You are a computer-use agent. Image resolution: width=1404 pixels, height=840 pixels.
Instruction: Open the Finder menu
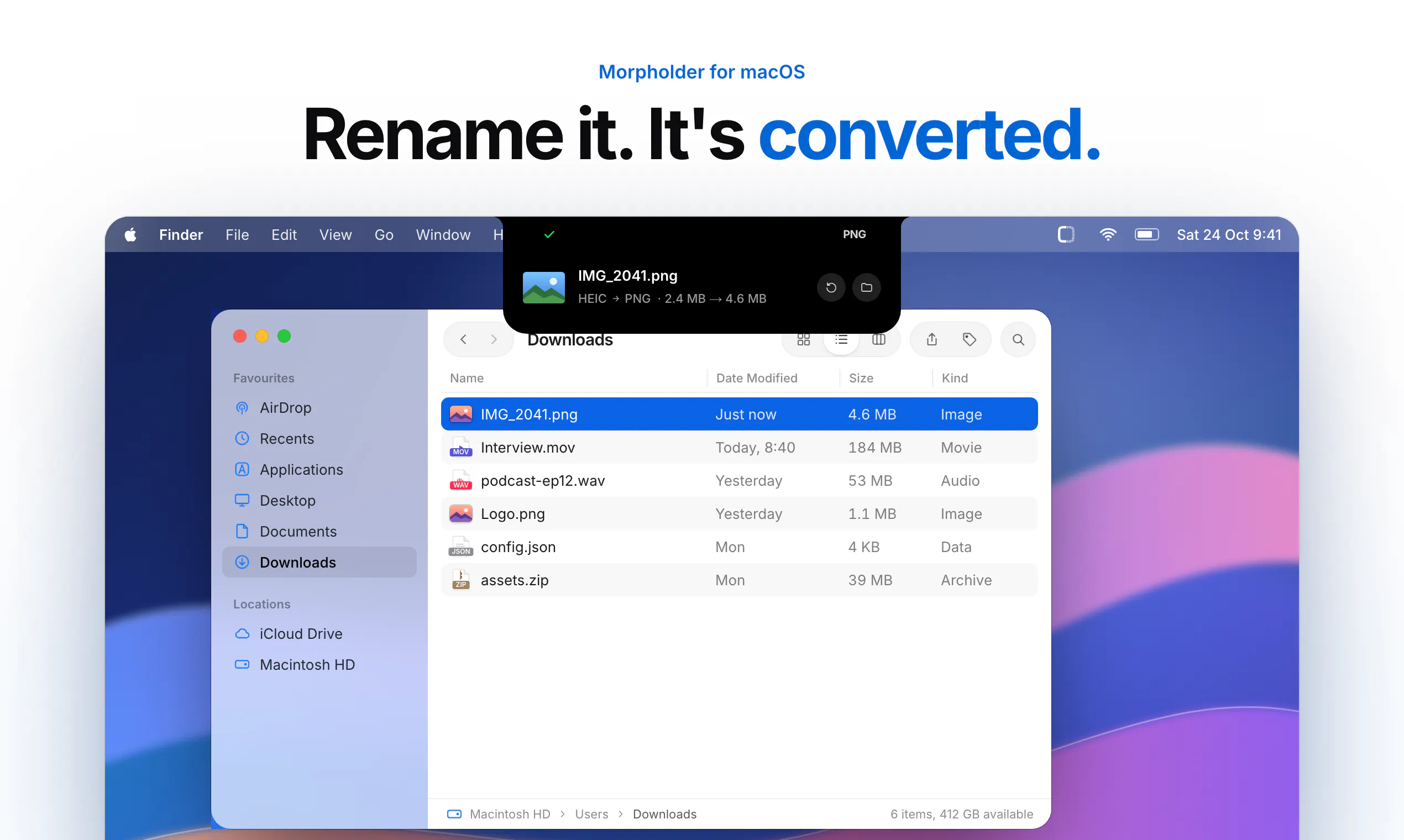point(181,235)
